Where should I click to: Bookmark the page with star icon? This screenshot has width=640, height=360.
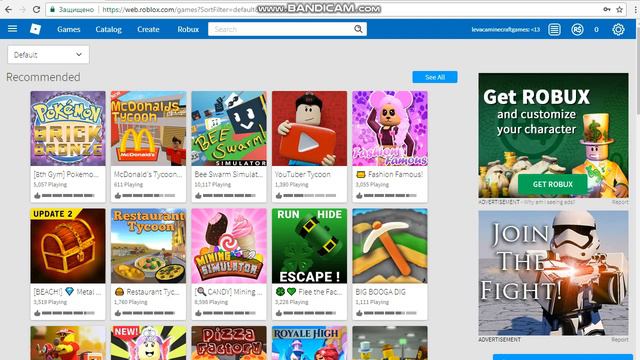(x=619, y=9)
